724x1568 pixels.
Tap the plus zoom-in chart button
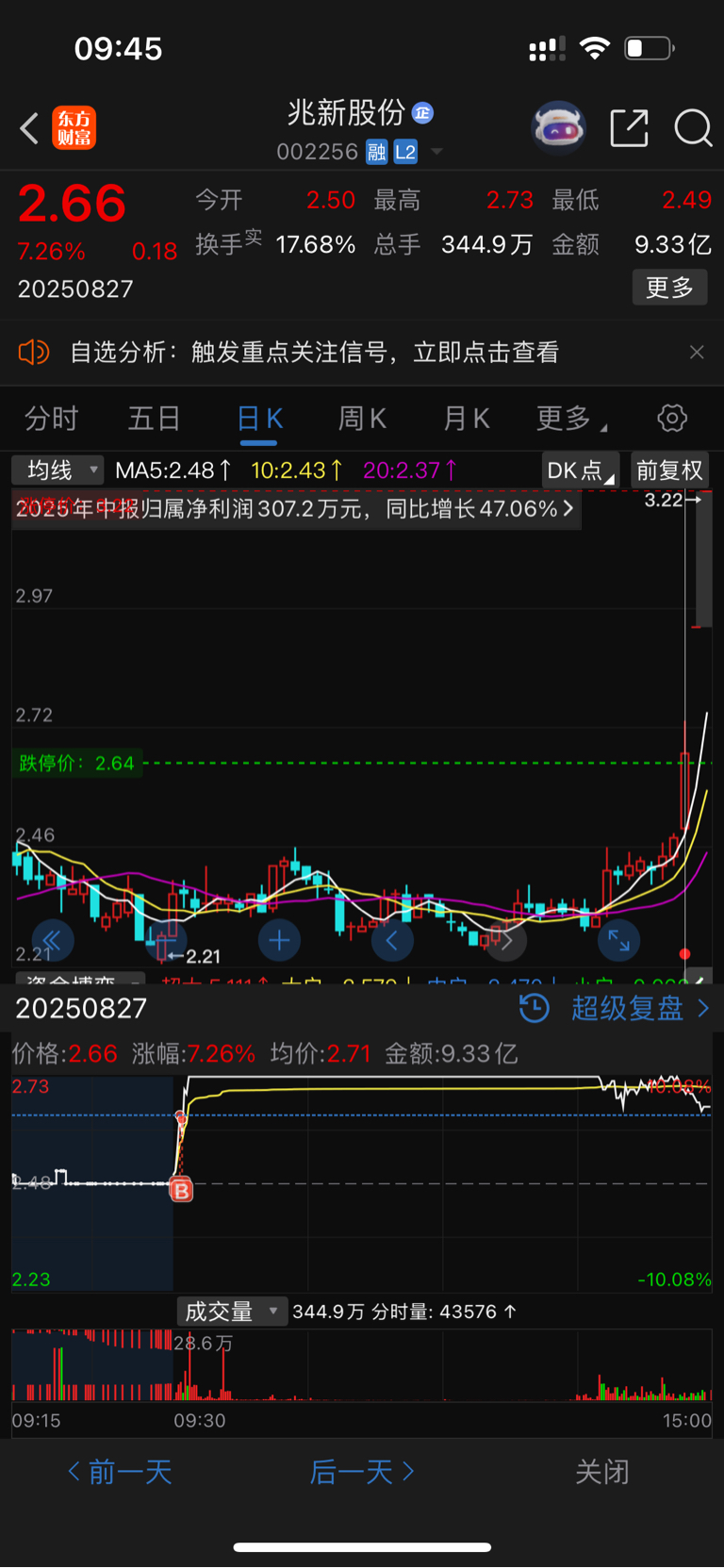tap(279, 940)
